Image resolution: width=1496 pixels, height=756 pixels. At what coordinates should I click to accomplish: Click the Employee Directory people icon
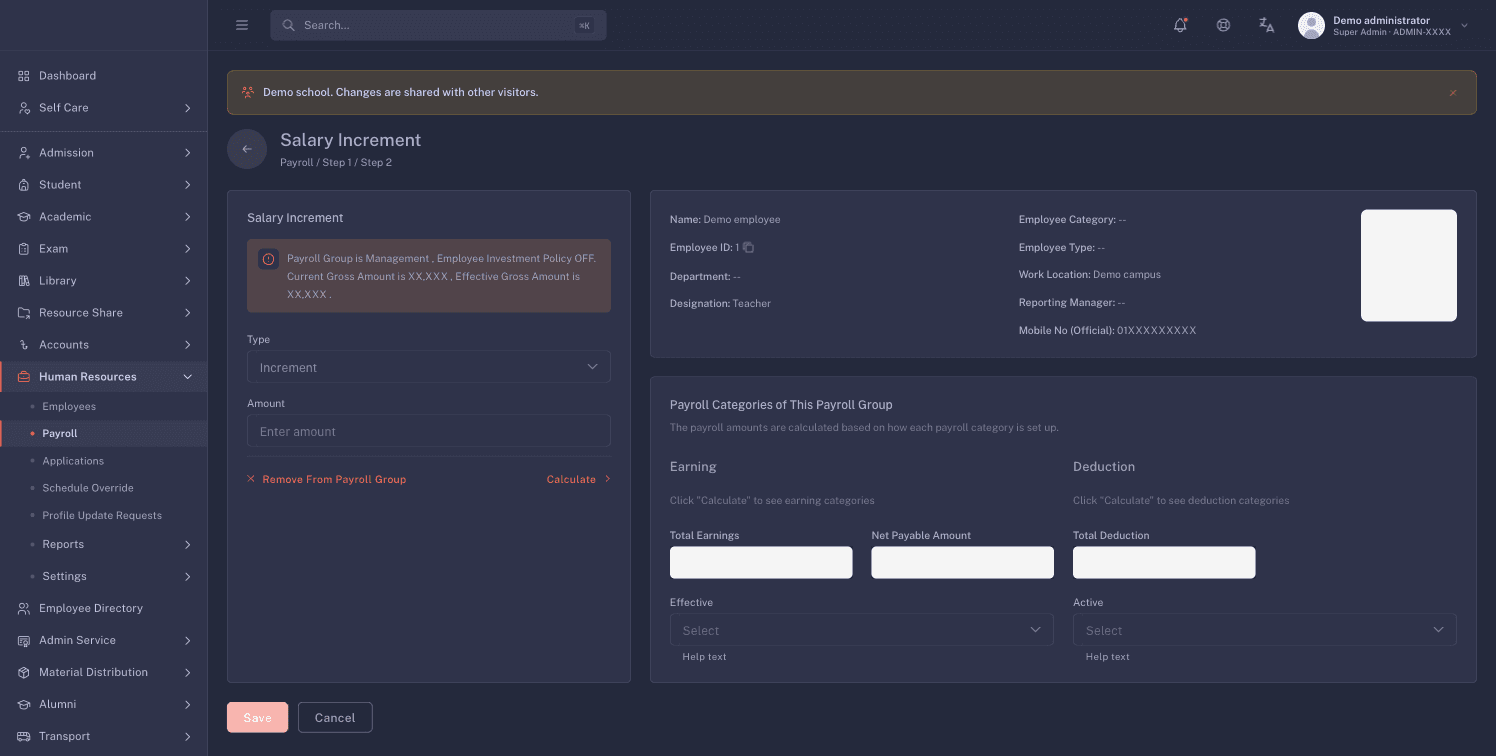[24, 608]
